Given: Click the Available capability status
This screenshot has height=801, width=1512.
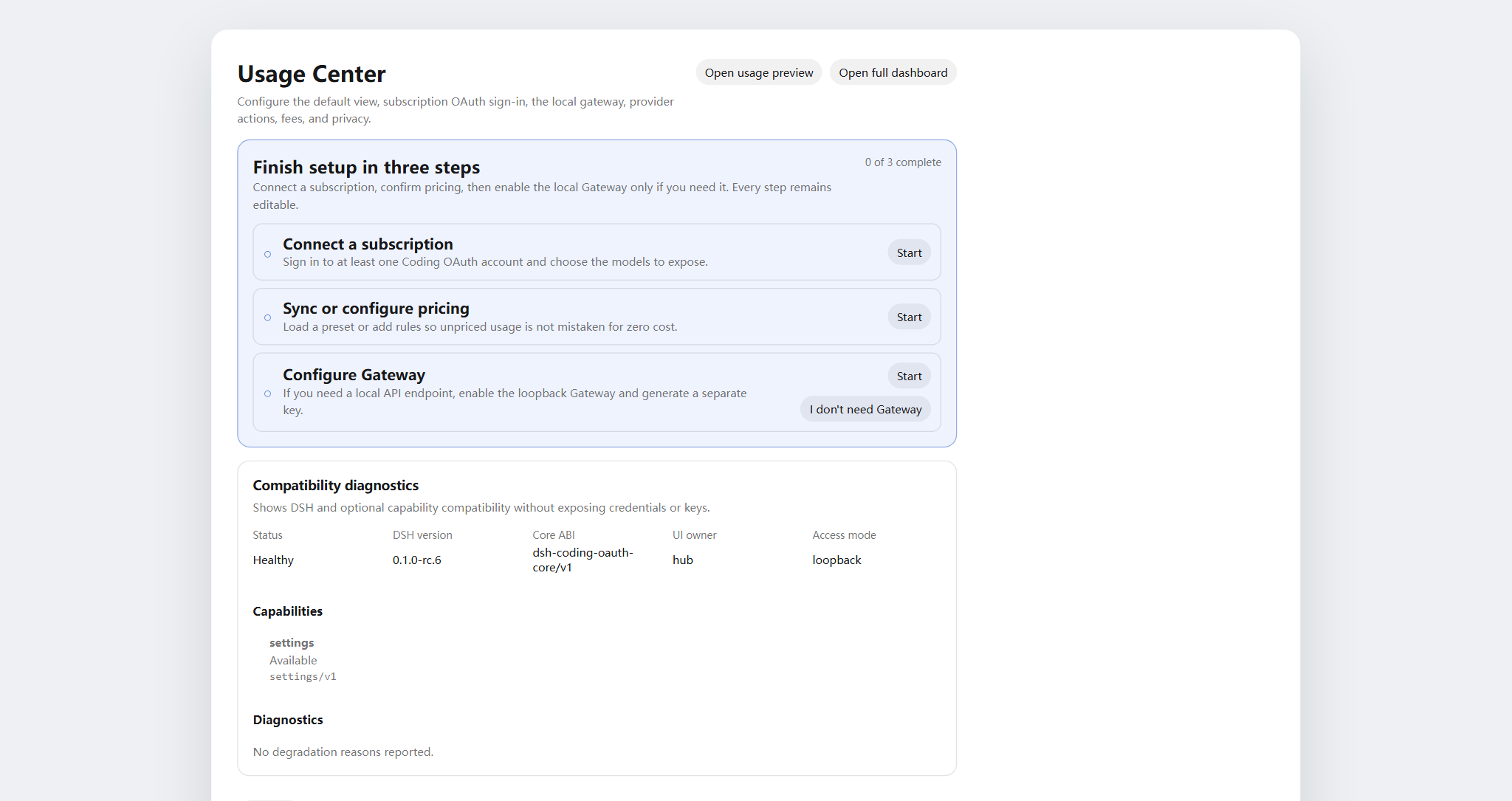Looking at the screenshot, I should (x=293, y=660).
